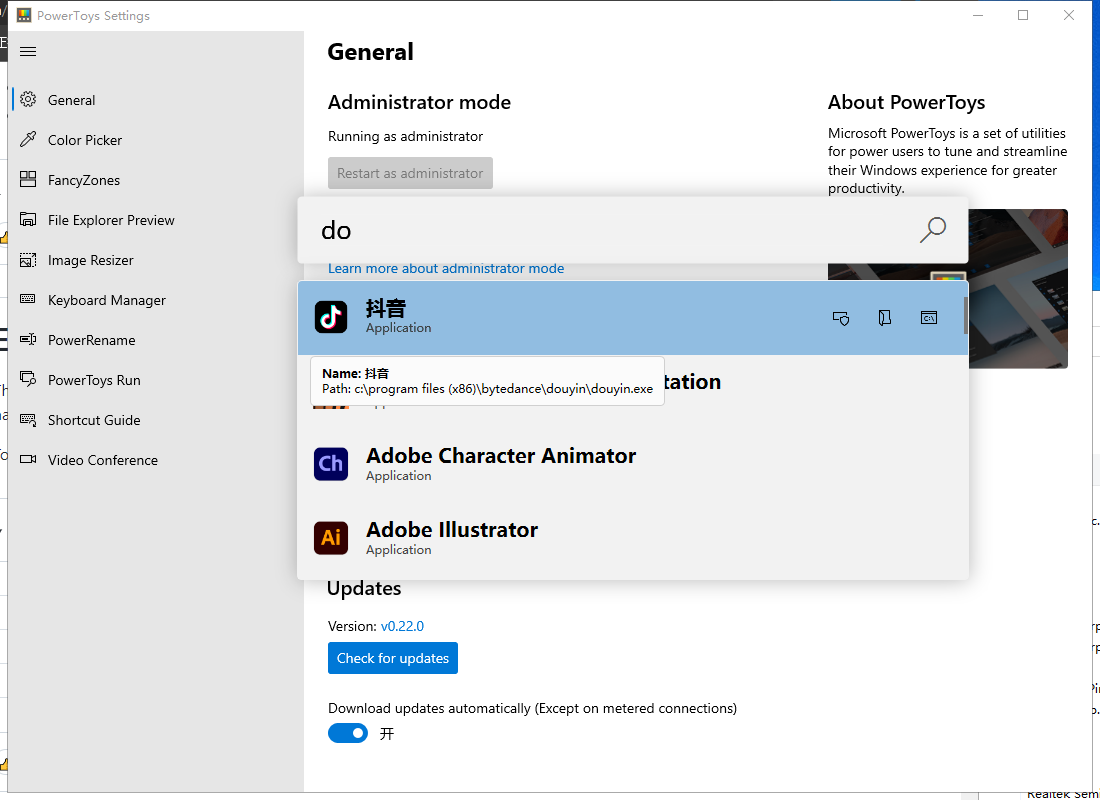The width and height of the screenshot is (1100, 800).
Task: Open the General settings page
Action: click(x=158, y=100)
